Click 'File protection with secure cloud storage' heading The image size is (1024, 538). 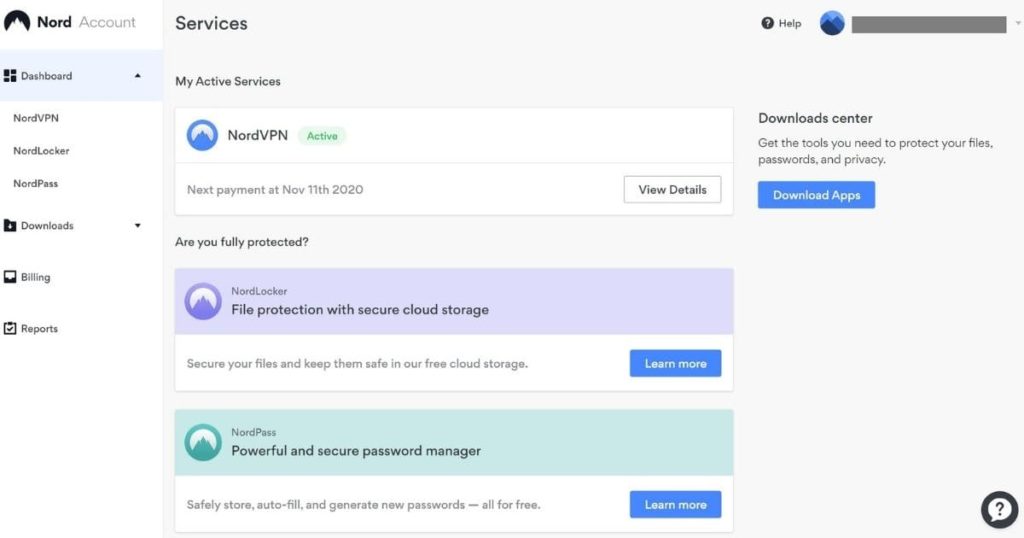click(x=360, y=309)
